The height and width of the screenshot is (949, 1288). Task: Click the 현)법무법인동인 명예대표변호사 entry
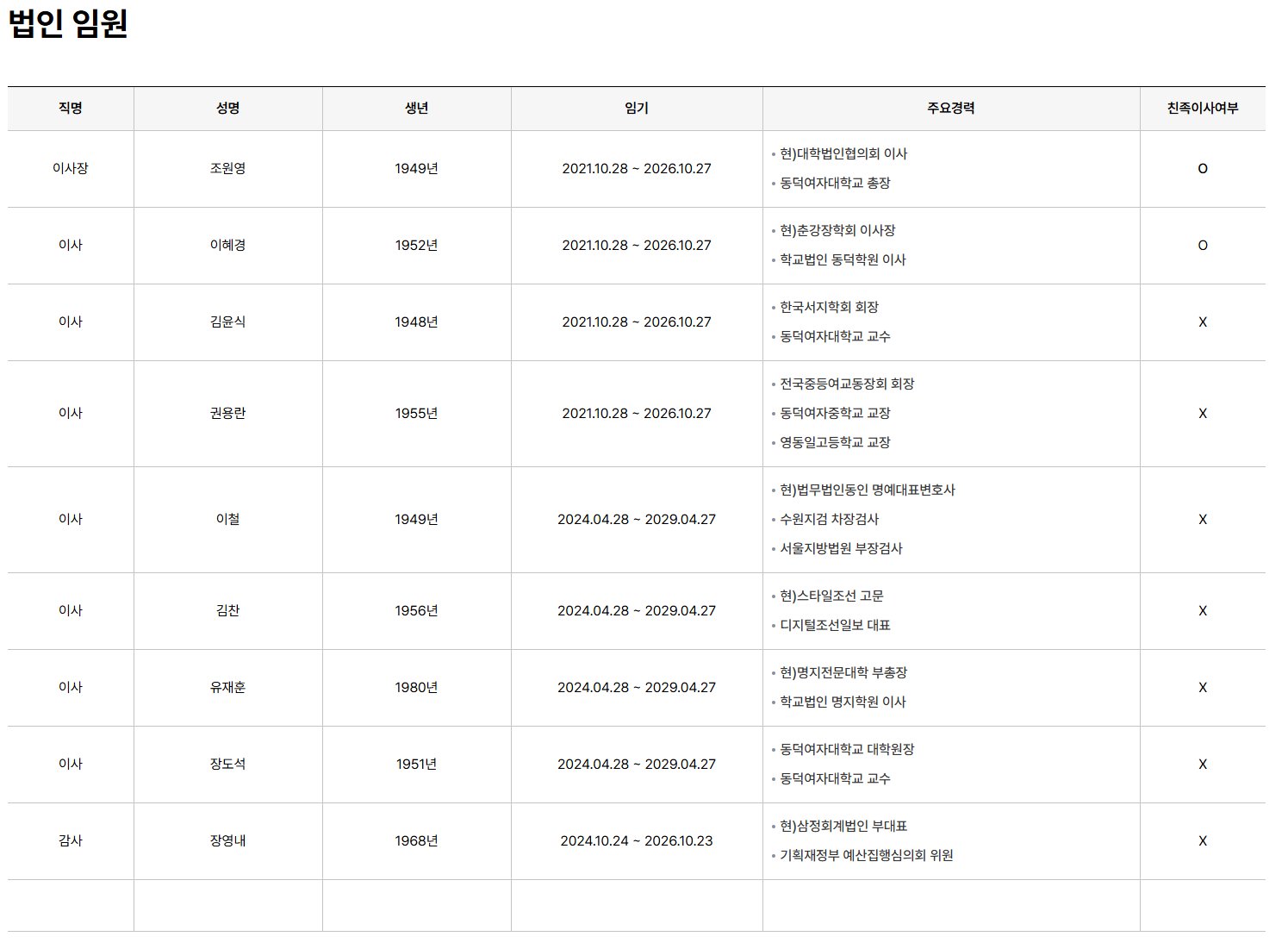867,490
